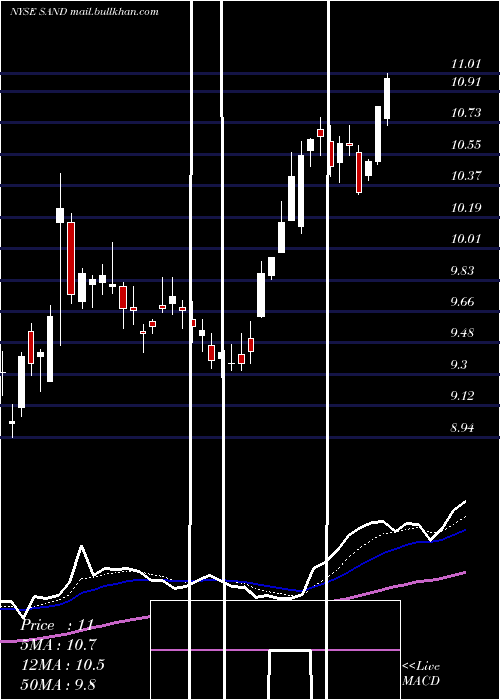
Task: Select the 9.12 price axis label
Action: (x=462, y=396)
